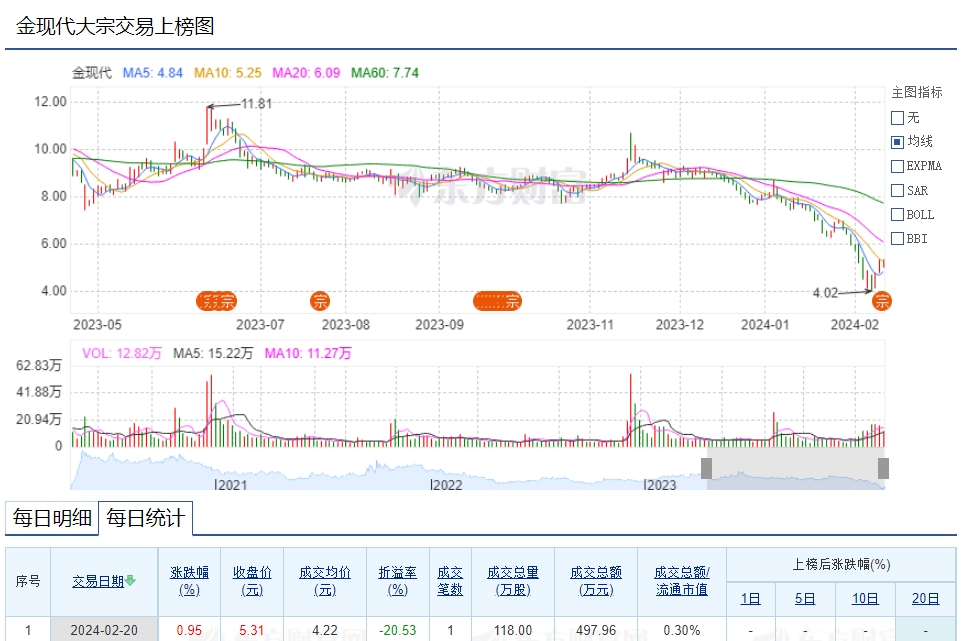This screenshot has width=962, height=641.
Task: Turn on the SAR indicator
Action: pyautogui.click(x=897, y=190)
